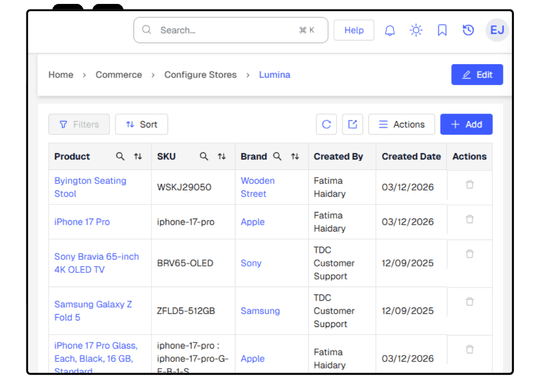This screenshot has width=540, height=384.
Task: Open iPhone 17 Pro product link
Action: pyautogui.click(x=82, y=222)
